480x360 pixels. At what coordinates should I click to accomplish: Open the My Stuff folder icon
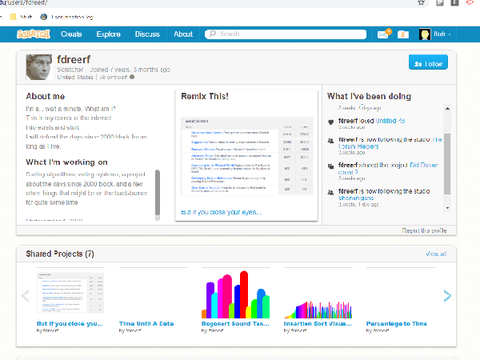point(403,34)
